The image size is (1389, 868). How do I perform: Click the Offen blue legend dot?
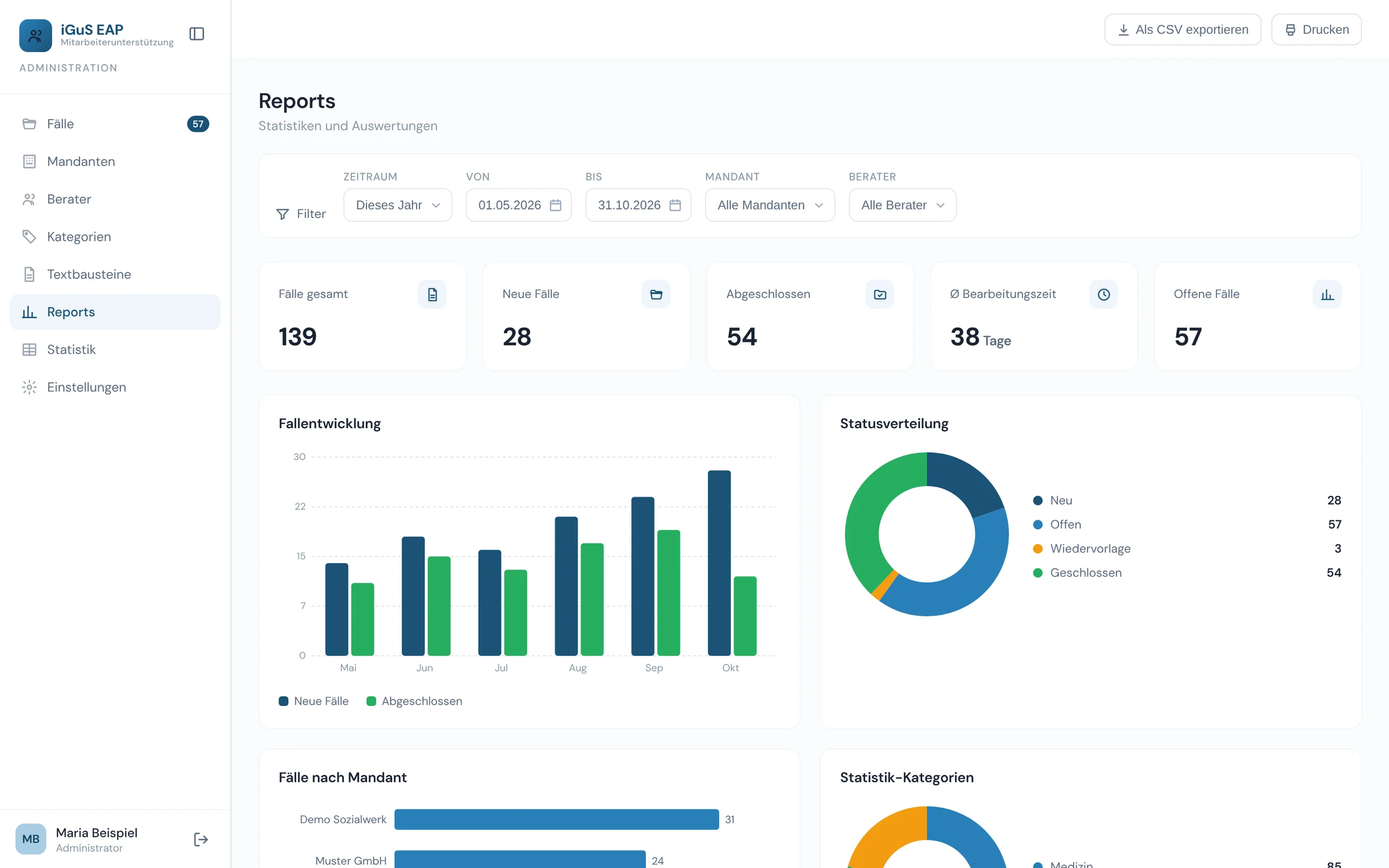(1038, 525)
